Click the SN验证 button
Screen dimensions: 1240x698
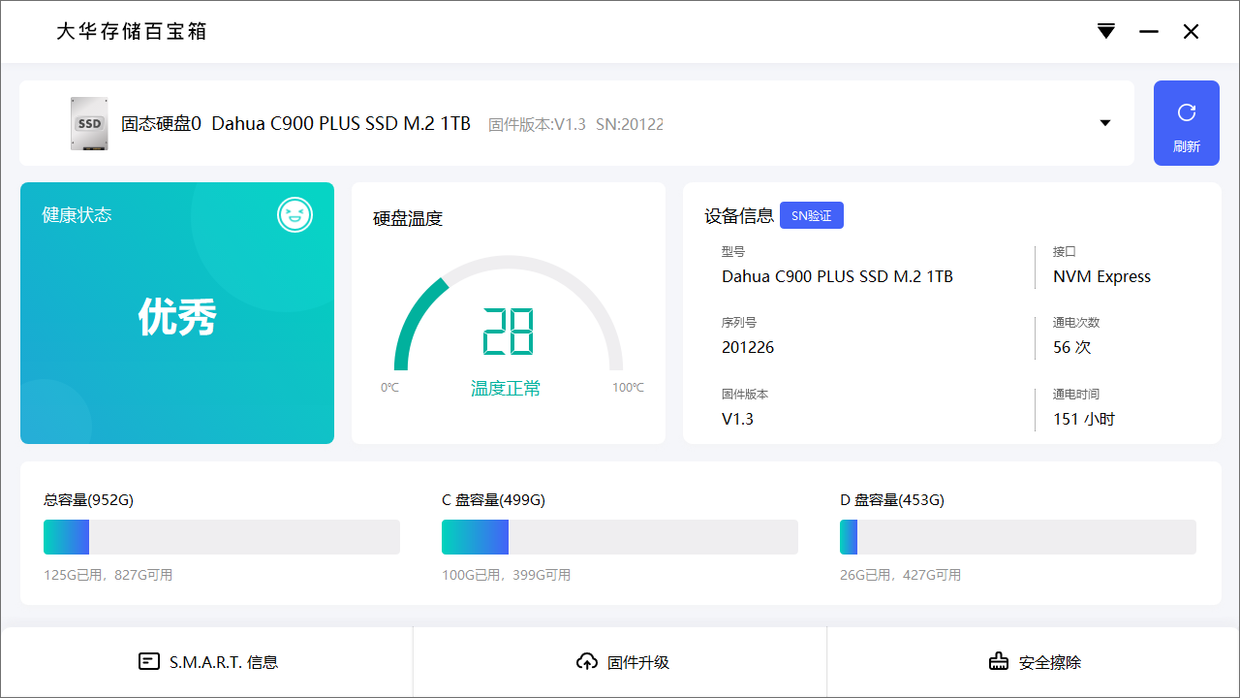(x=812, y=215)
